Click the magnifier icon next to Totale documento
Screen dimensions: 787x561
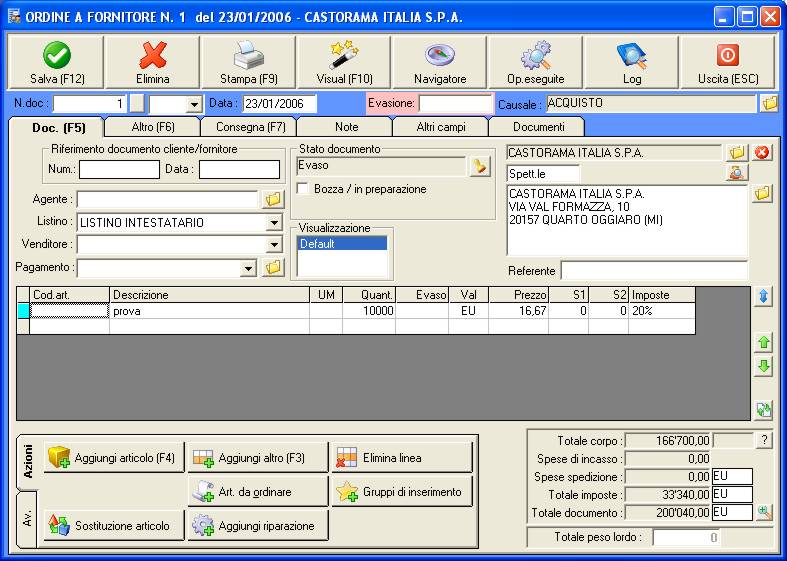[x=764, y=512]
